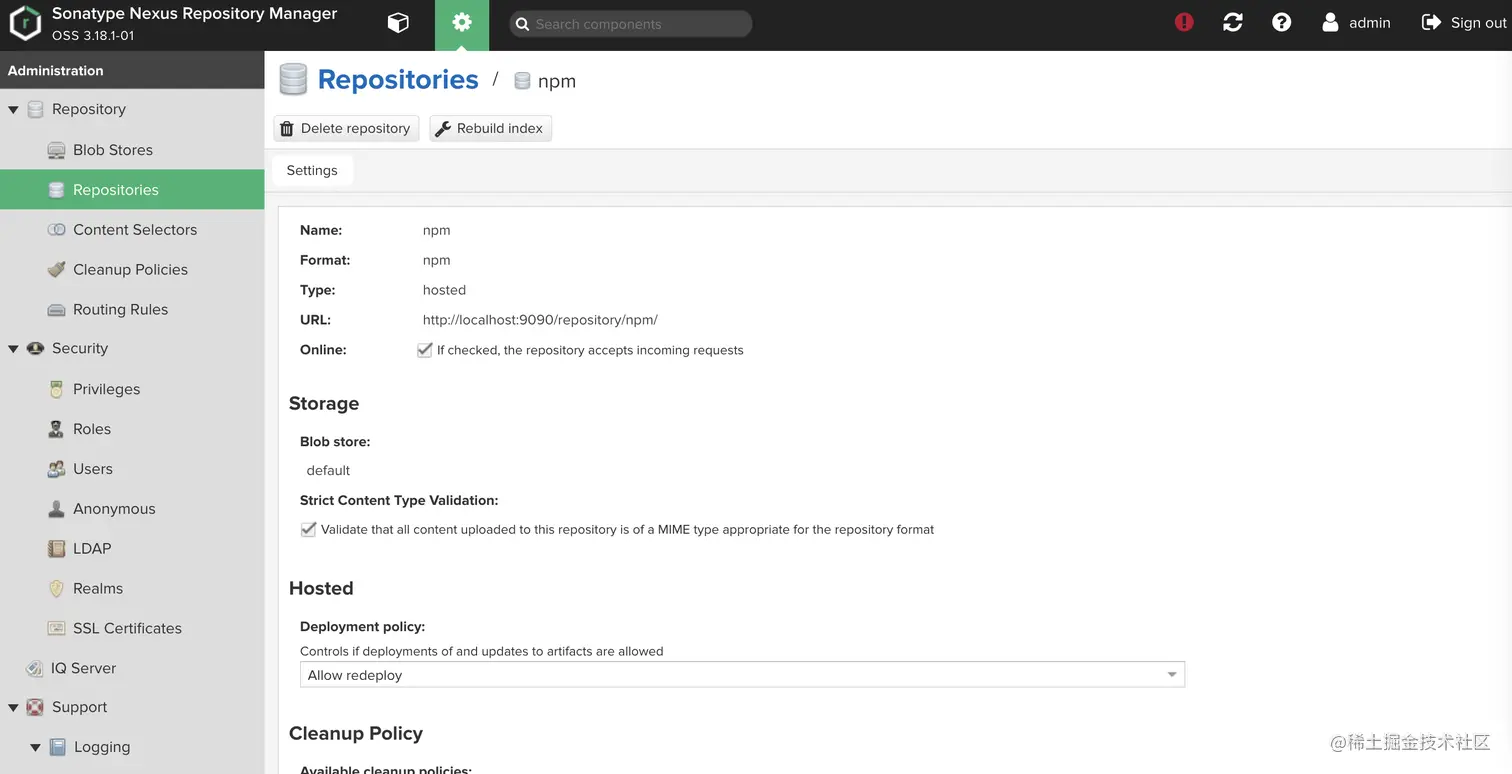This screenshot has width=1512, height=774.
Task: Open the Browse cube icon
Action: pos(398,23)
